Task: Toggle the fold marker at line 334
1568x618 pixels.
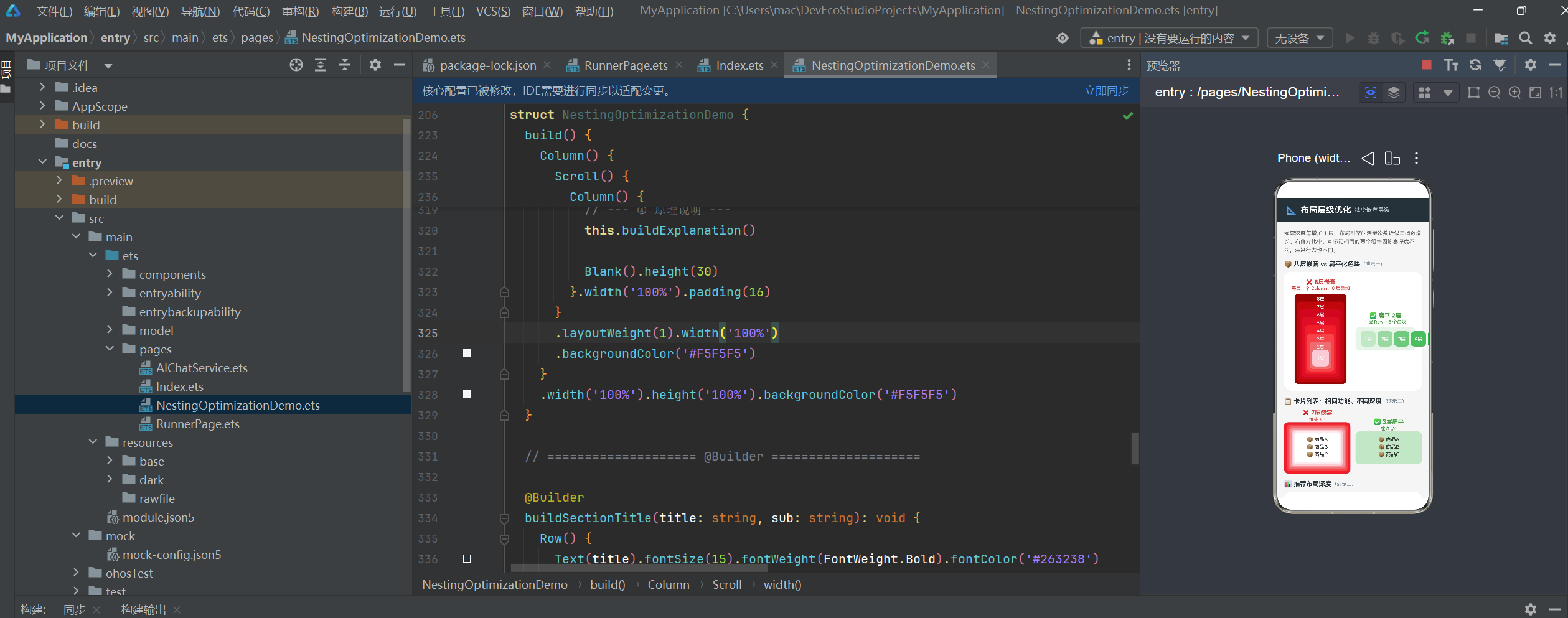Action: point(504,518)
